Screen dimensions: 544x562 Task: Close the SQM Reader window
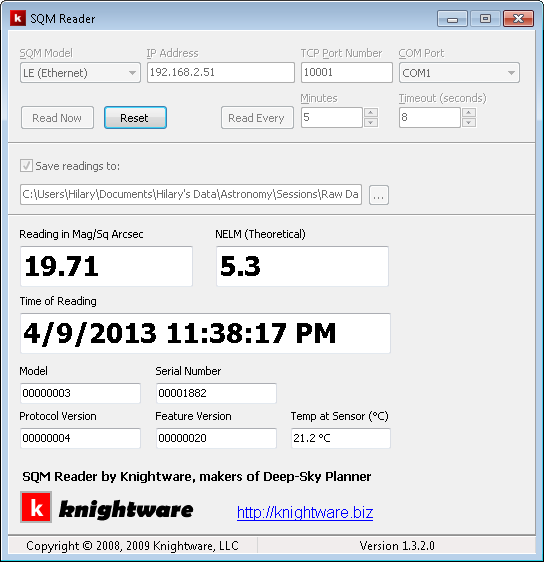(518, 19)
